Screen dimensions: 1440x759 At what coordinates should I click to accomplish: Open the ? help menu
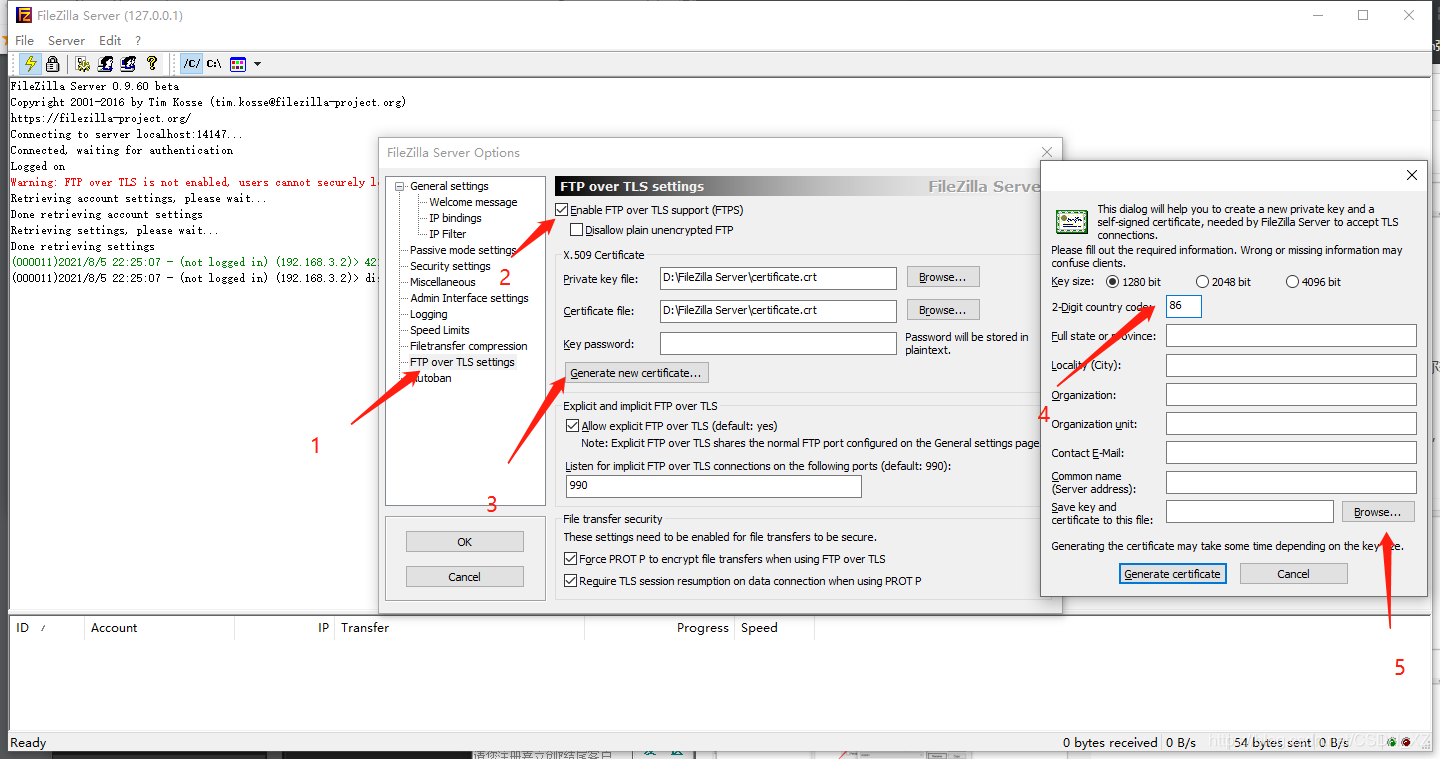[138, 40]
